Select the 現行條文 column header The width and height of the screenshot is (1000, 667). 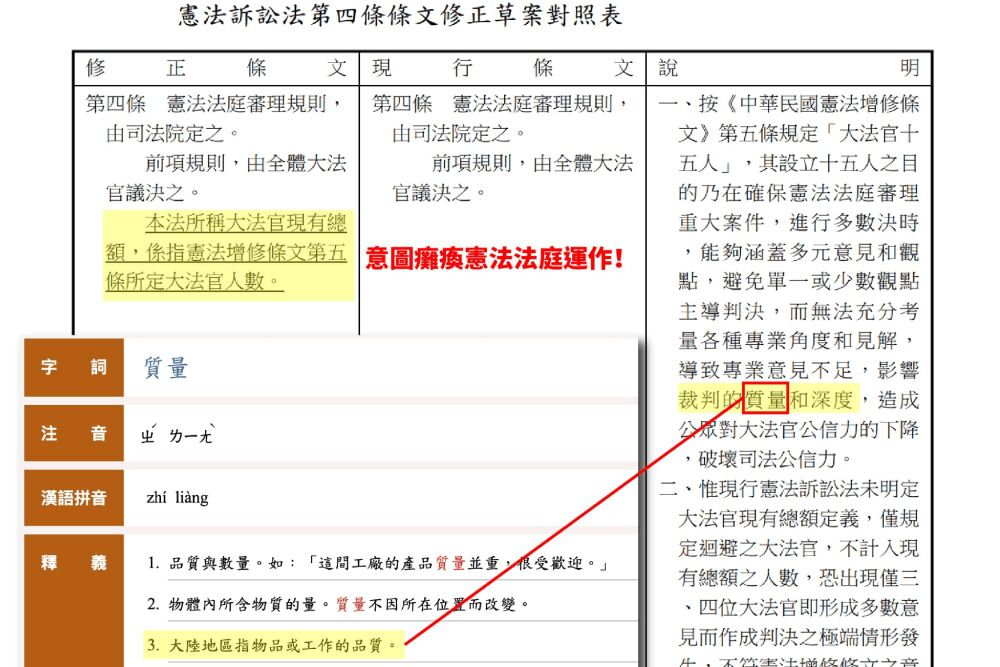(502, 68)
